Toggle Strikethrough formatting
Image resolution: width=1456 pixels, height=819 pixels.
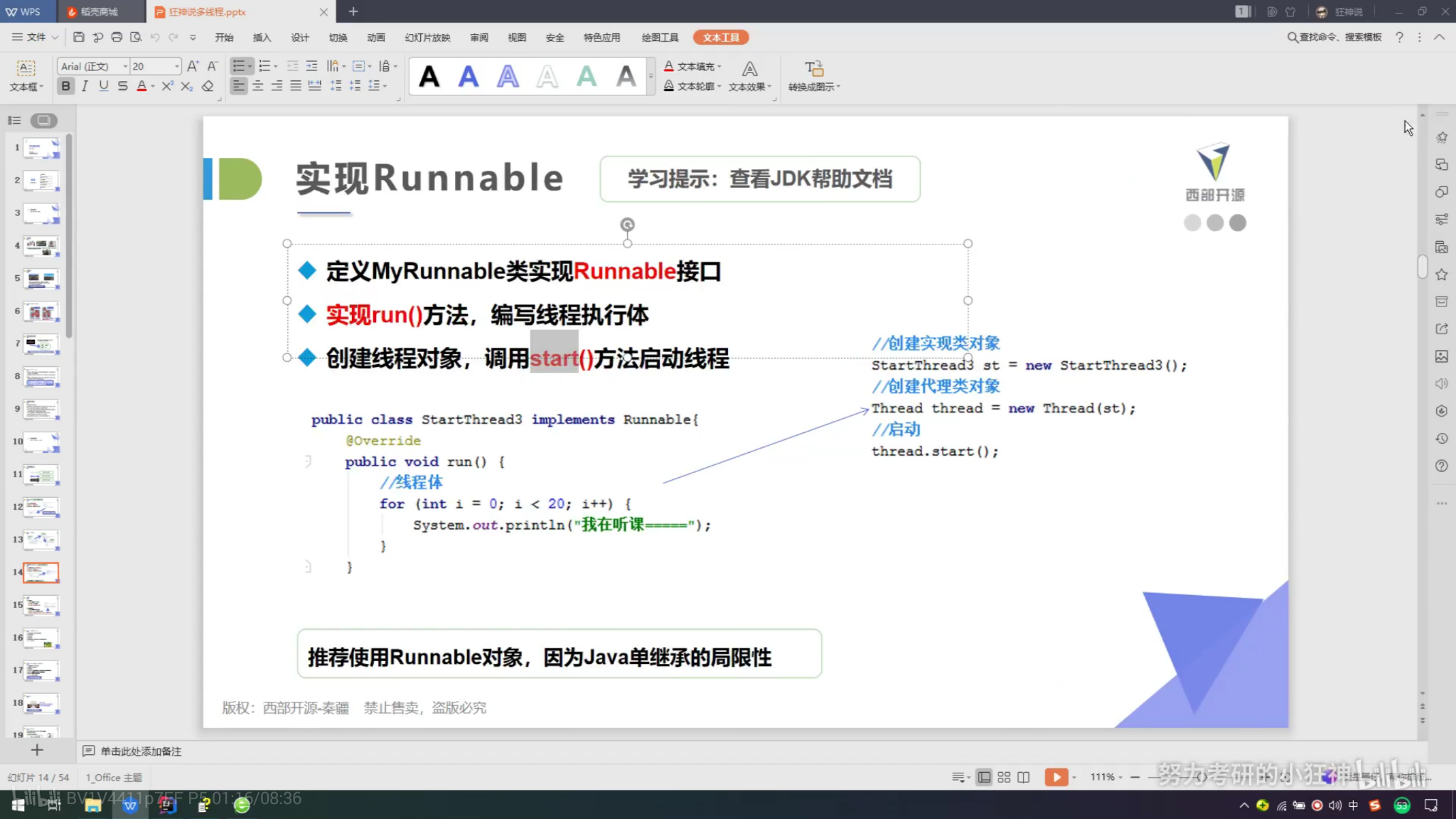(122, 86)
